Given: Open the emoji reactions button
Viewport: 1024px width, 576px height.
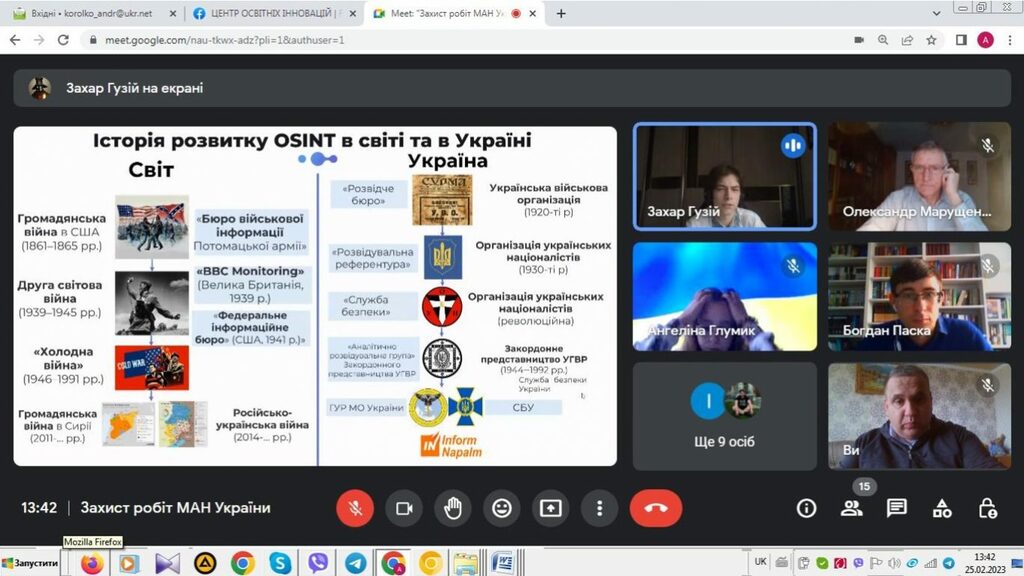Looking at the screenshot, I should point(502,508).
